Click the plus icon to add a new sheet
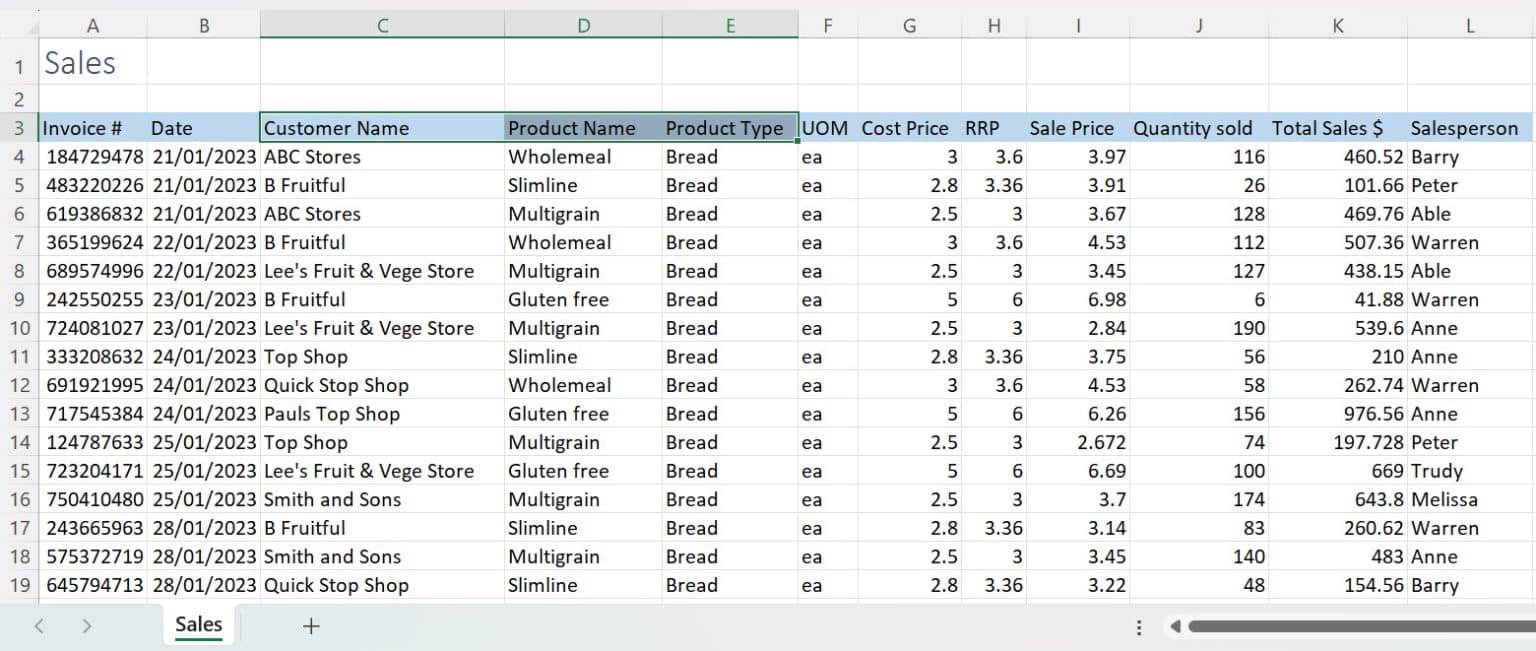This screenshot has width=1536, height=651. (310, 625)
